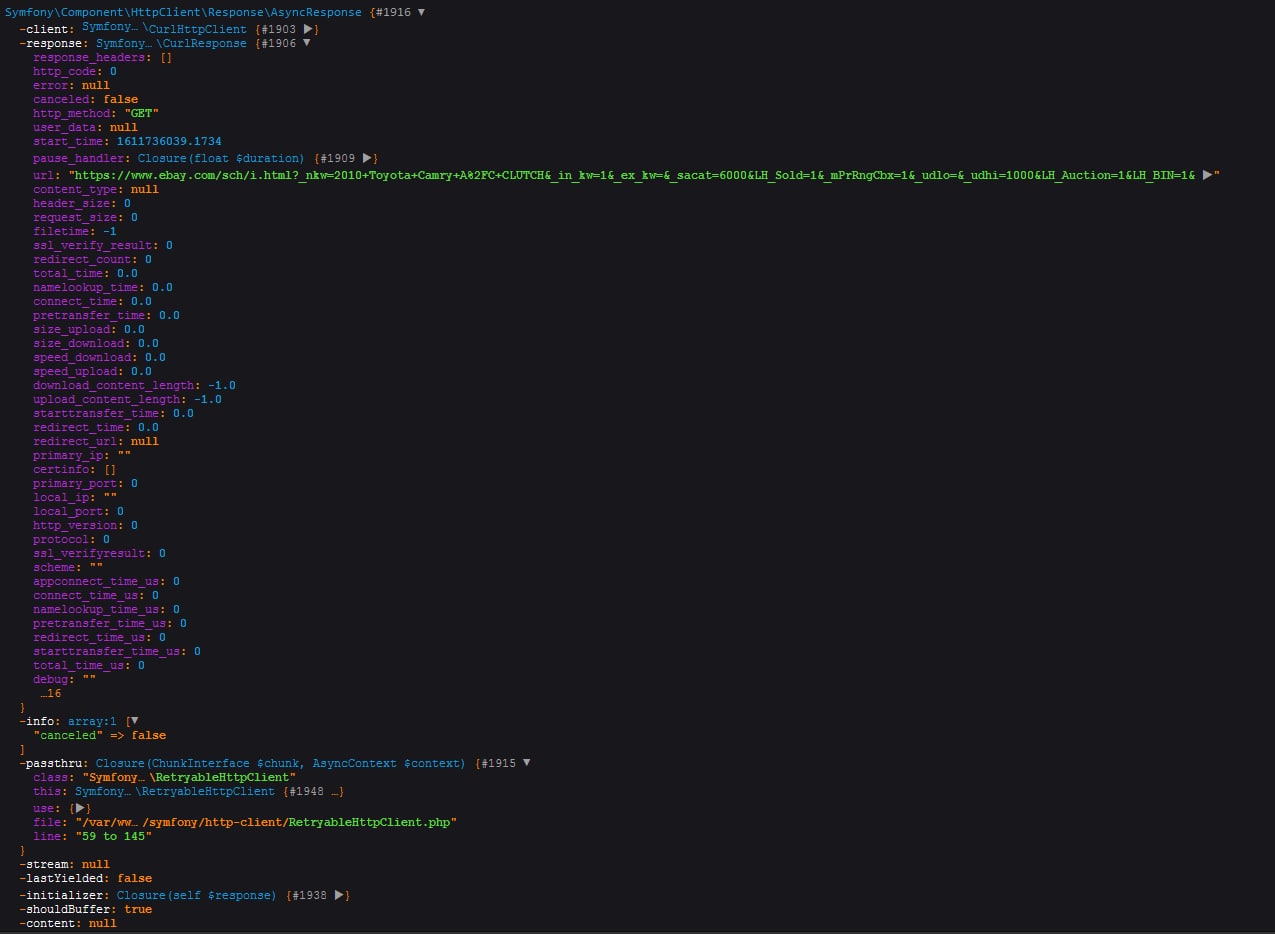Expand the truncated ebay url string
1275x934 pixels.
(1207, 175)
